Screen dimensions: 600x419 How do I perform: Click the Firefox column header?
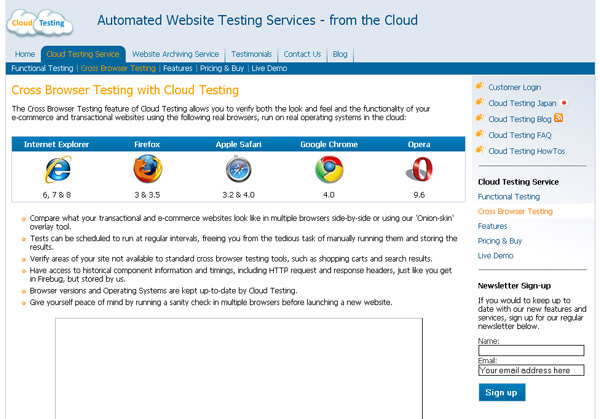[147, 144]
